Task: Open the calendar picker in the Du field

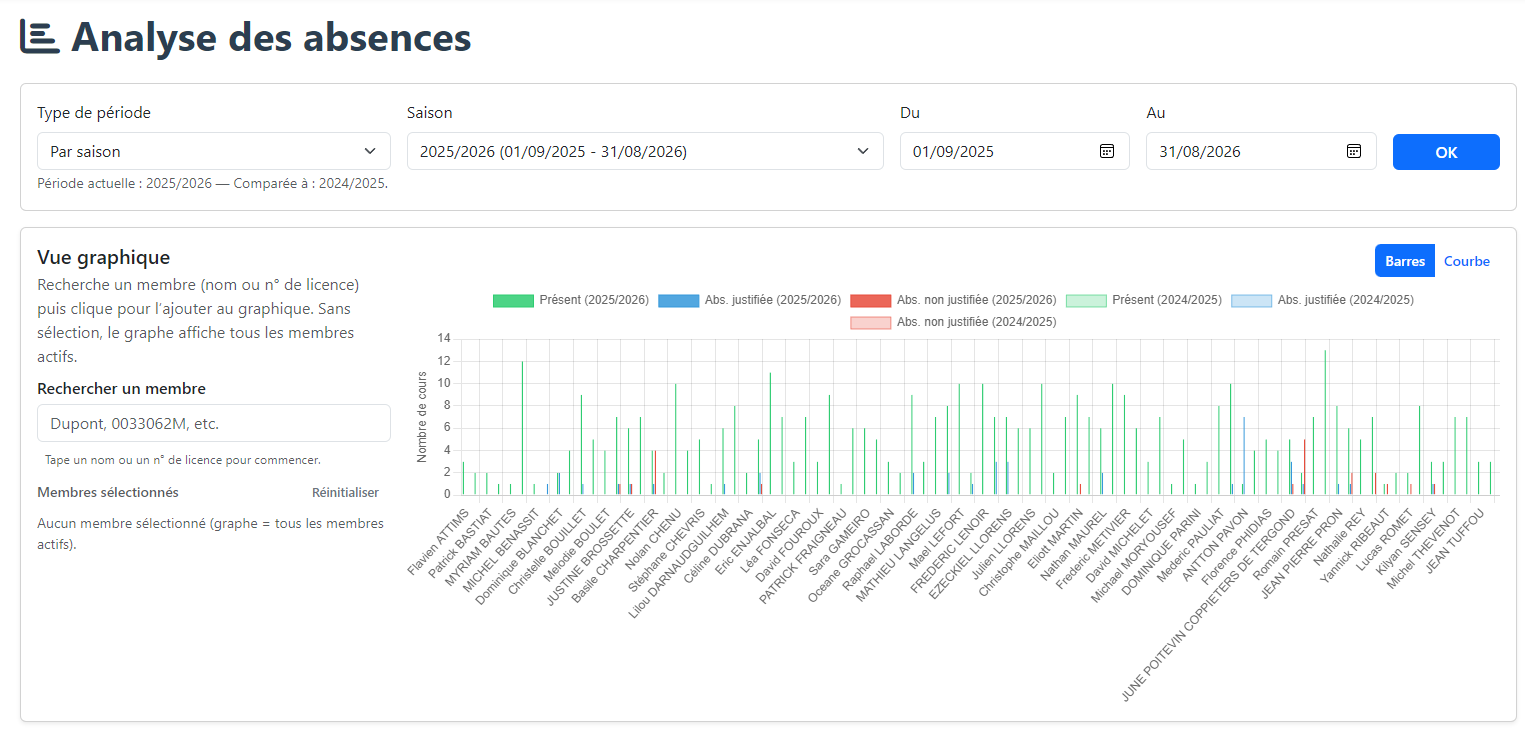Action: point(1107,151)
